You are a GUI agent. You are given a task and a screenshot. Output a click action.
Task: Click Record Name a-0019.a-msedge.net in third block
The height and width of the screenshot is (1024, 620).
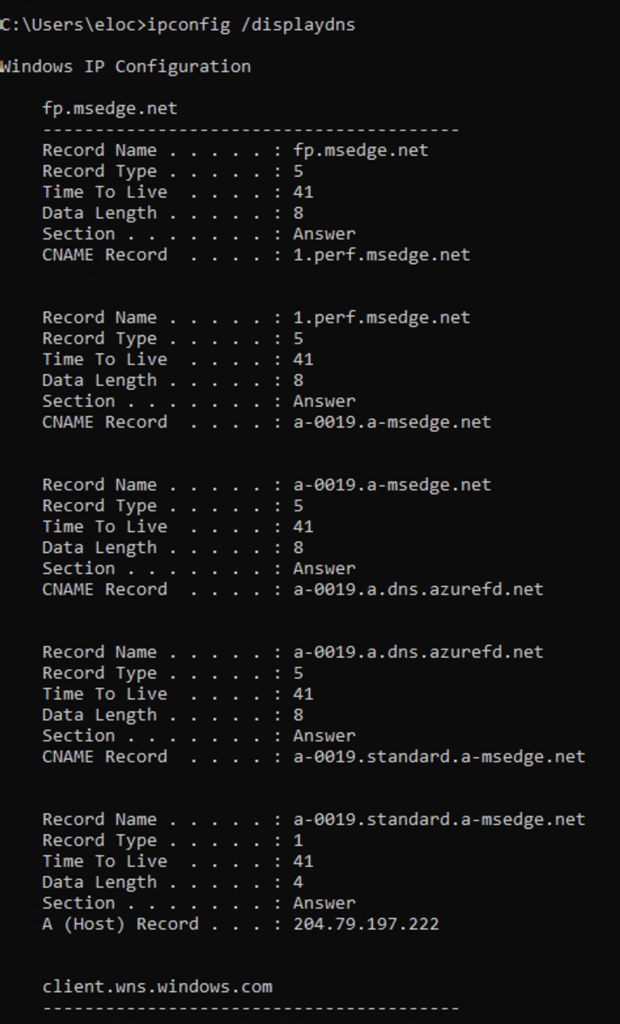tap(392, 485)
